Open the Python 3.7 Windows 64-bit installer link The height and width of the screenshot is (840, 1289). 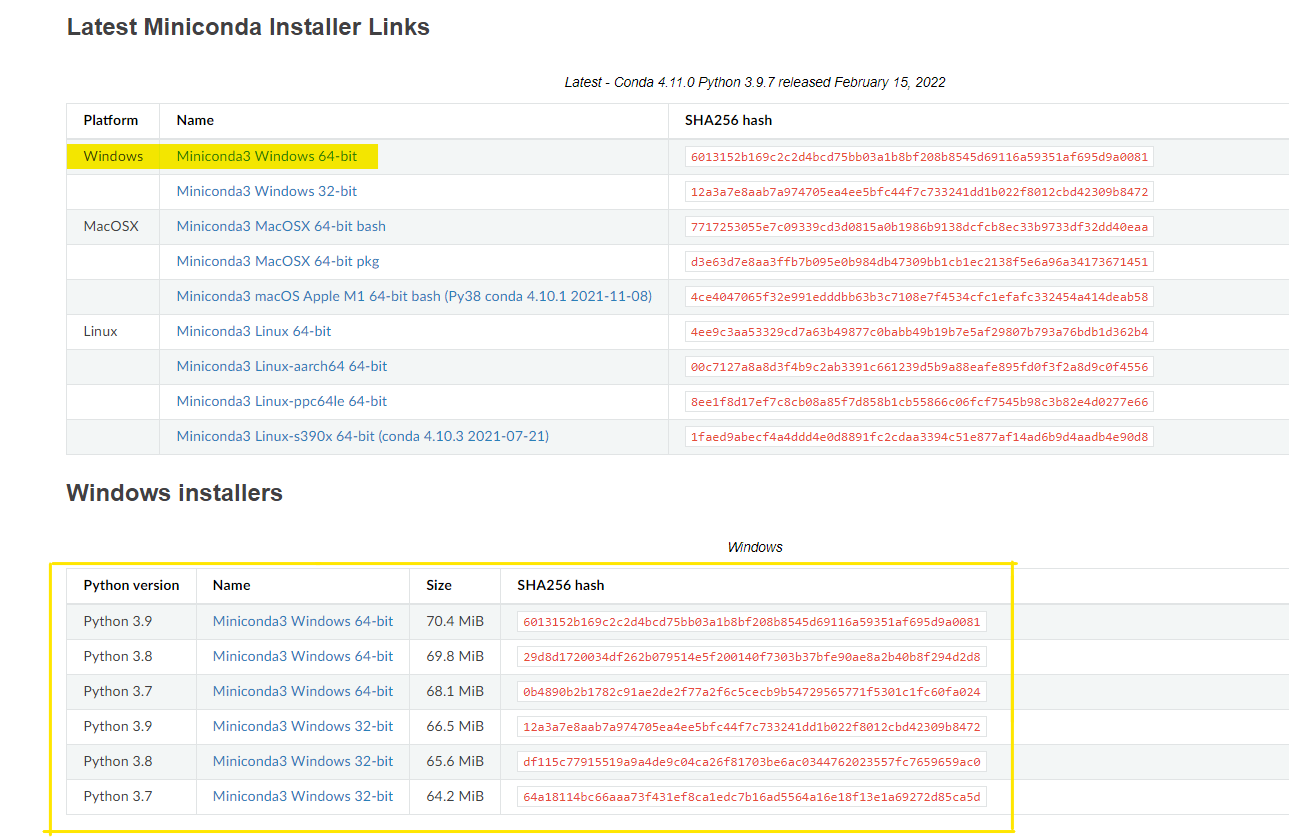tap(302, 691)
